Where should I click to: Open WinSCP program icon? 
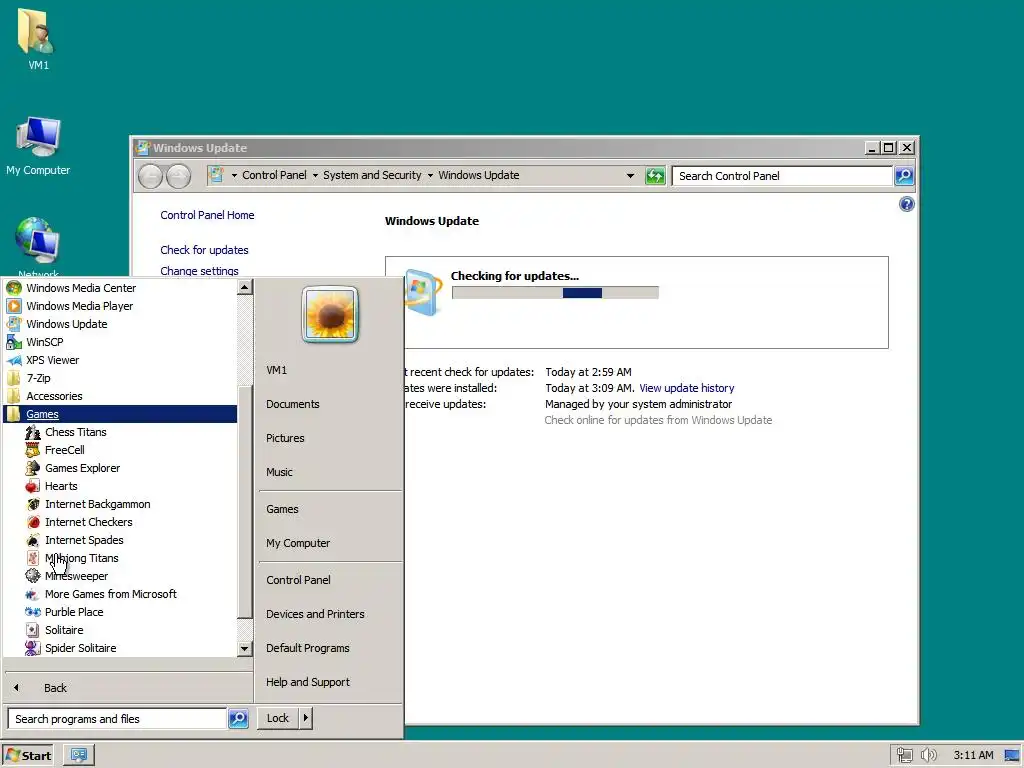(14, 342)
